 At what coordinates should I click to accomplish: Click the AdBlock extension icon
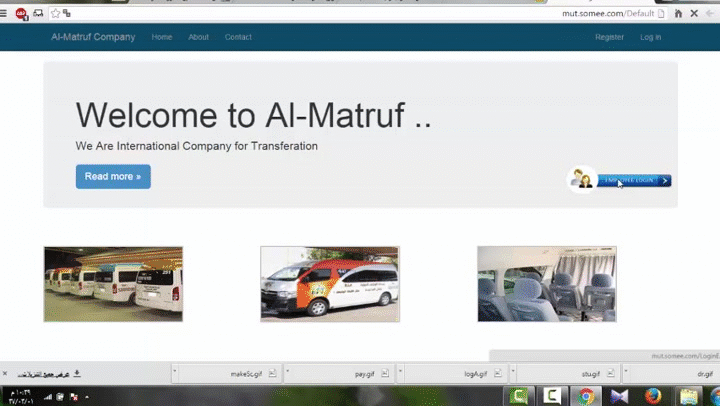pos(21,13)
